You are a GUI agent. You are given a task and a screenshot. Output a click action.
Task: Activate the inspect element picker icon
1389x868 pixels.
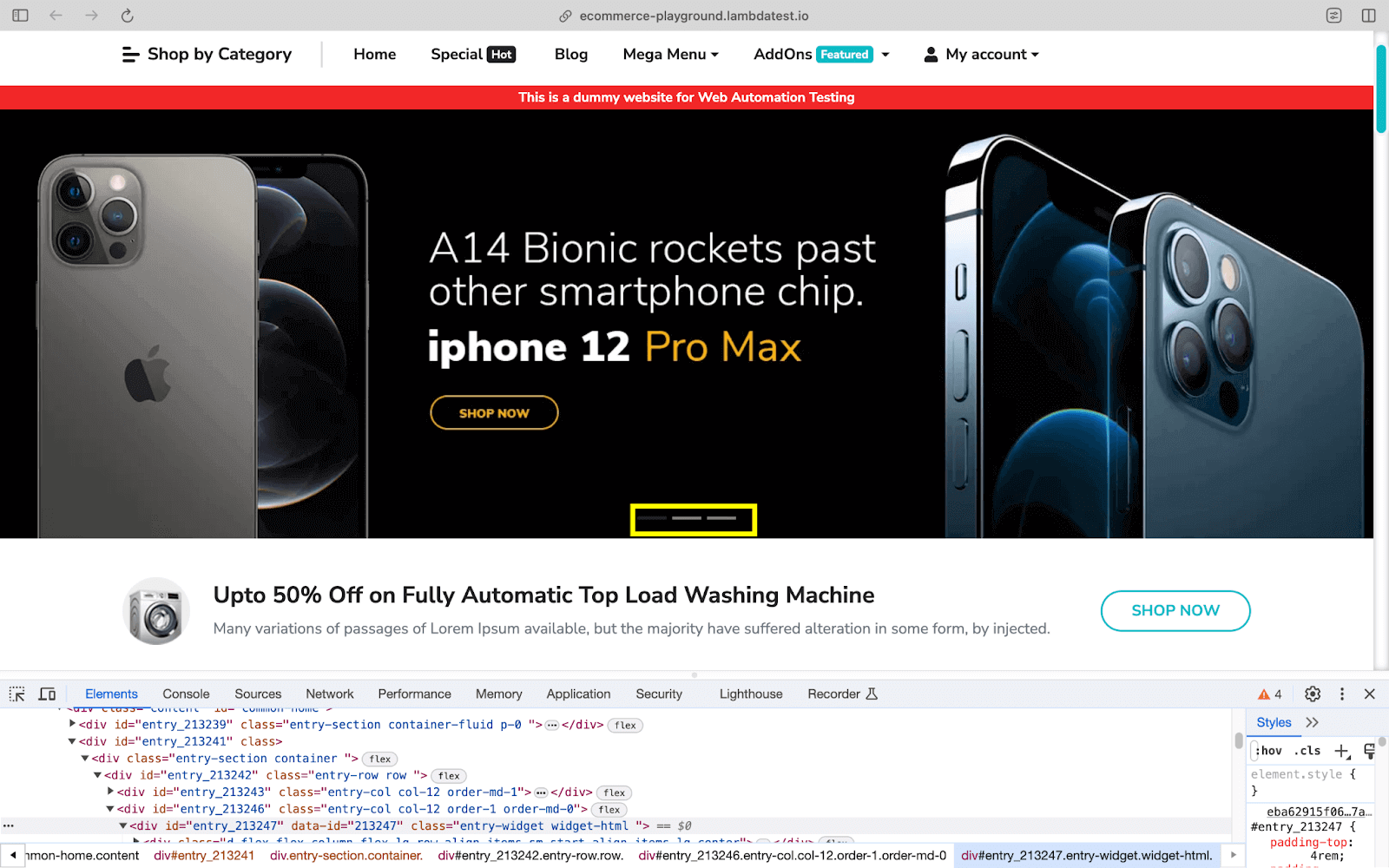[x=16, y=694]
